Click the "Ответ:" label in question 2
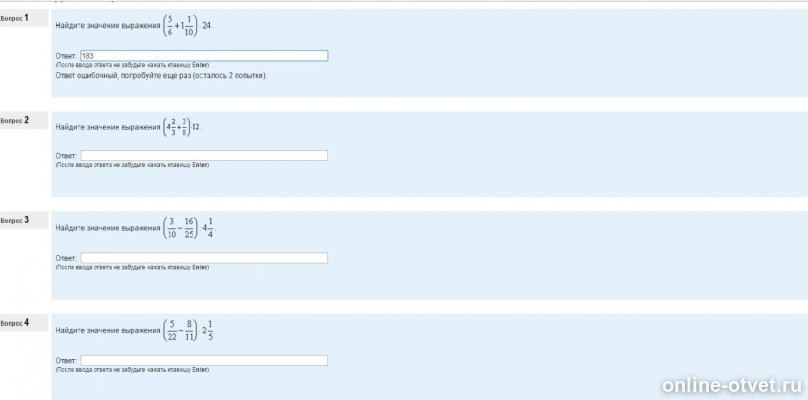Image resolution: width=808 pixels, height=400 pixels. (66, 156)
